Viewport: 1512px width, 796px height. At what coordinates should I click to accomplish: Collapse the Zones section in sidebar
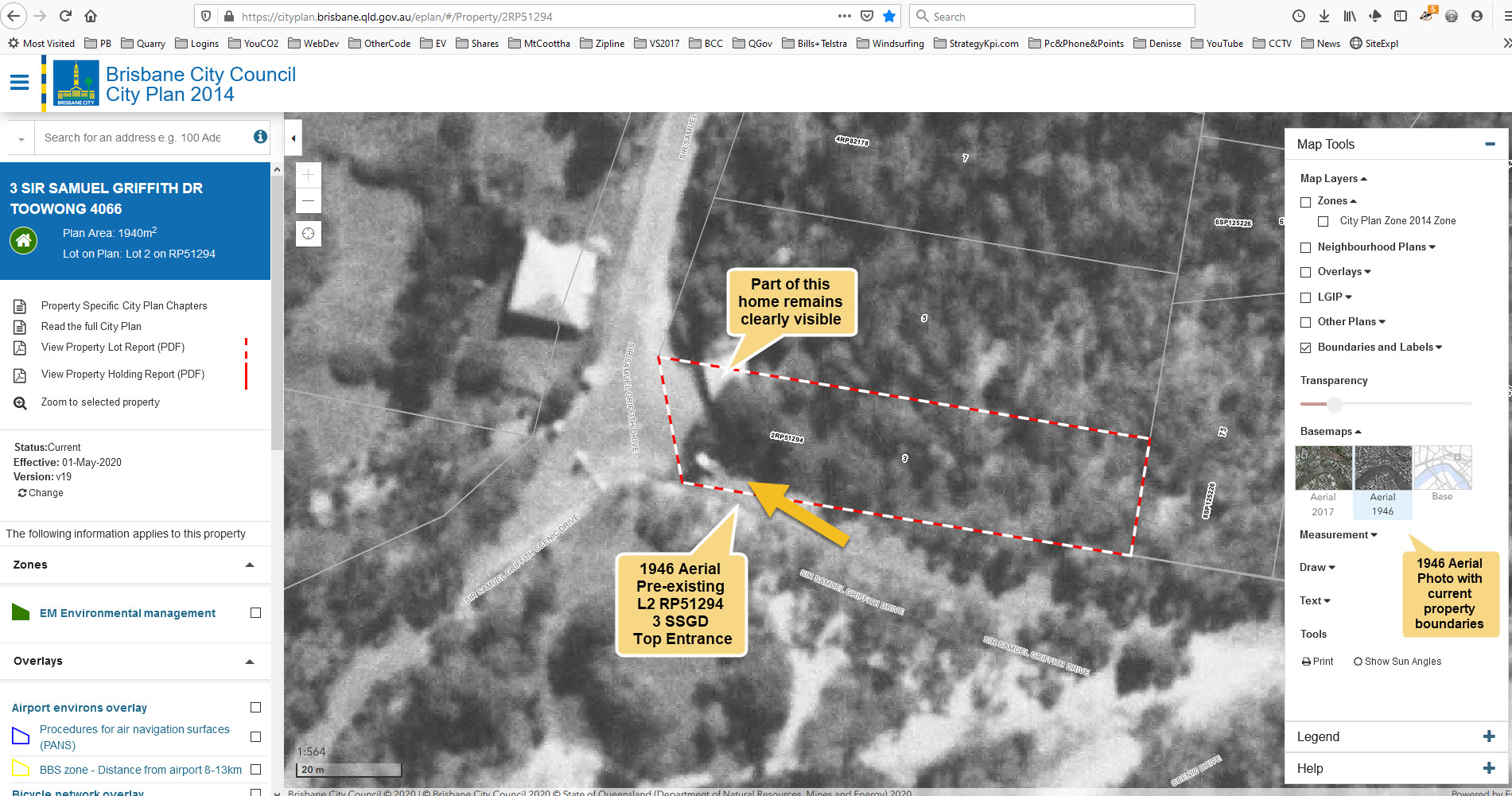click(x=250, y=565)
